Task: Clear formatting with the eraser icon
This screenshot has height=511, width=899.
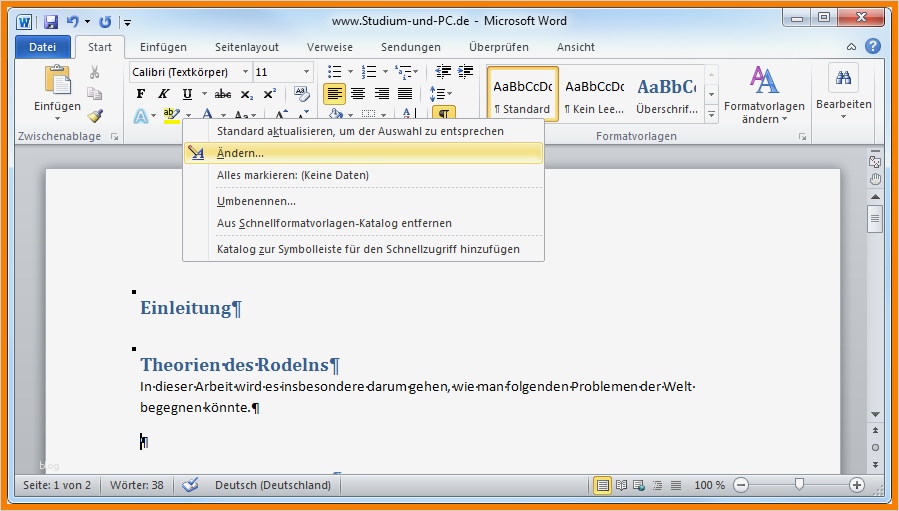Action: 302,93
